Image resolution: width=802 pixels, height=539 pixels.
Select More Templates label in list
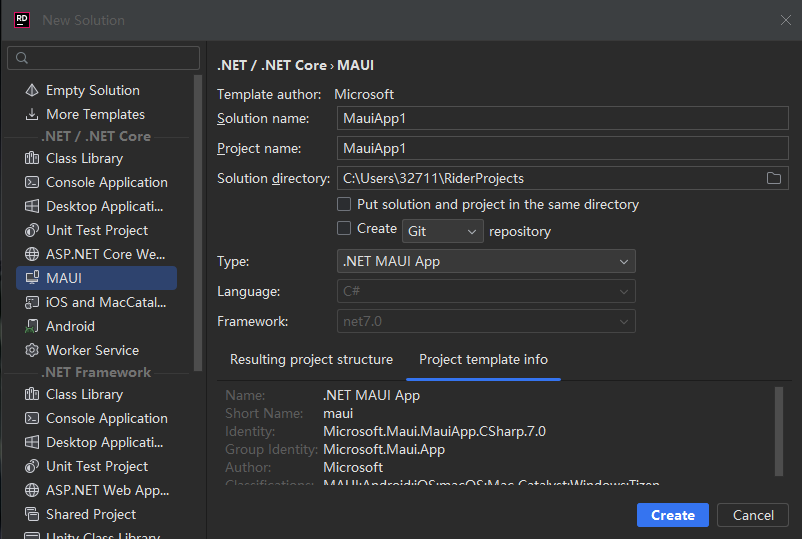(x=95, y=114)
